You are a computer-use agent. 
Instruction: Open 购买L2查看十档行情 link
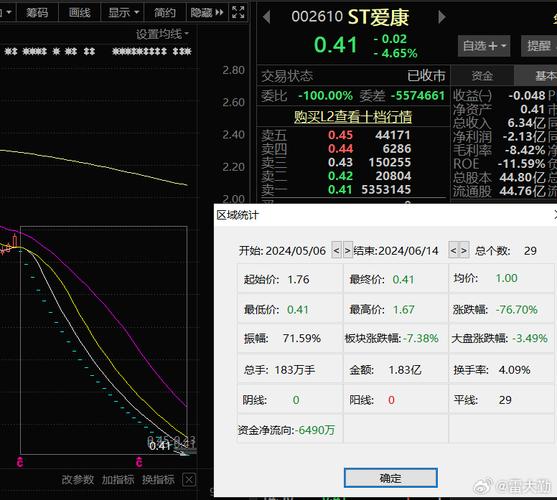(353, 116)
